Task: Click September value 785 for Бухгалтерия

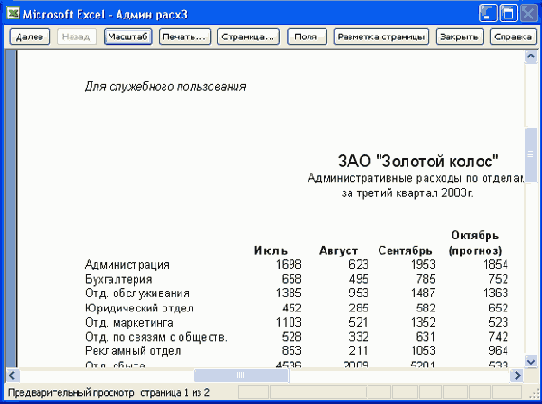Action: click(426, 279)
